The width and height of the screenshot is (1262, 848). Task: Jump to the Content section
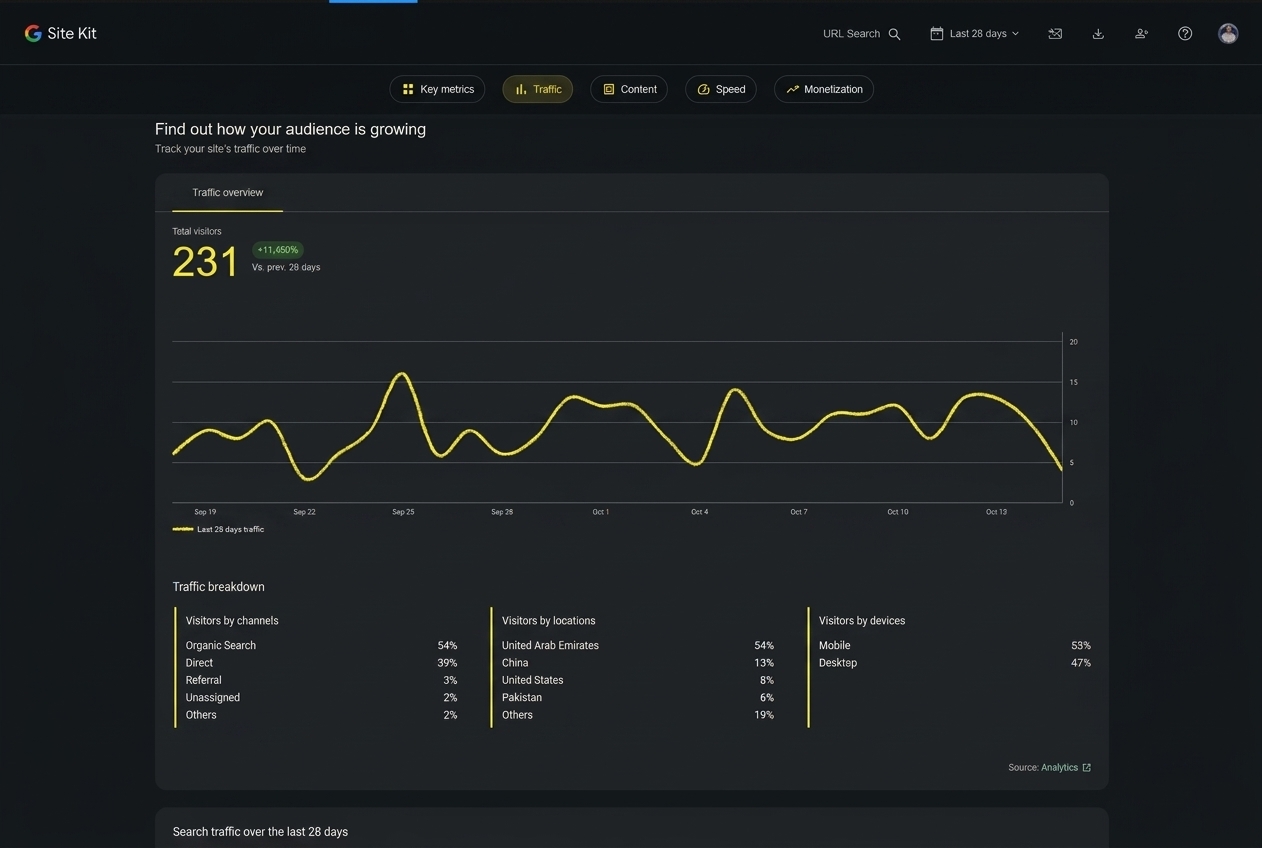coord(629,89)
